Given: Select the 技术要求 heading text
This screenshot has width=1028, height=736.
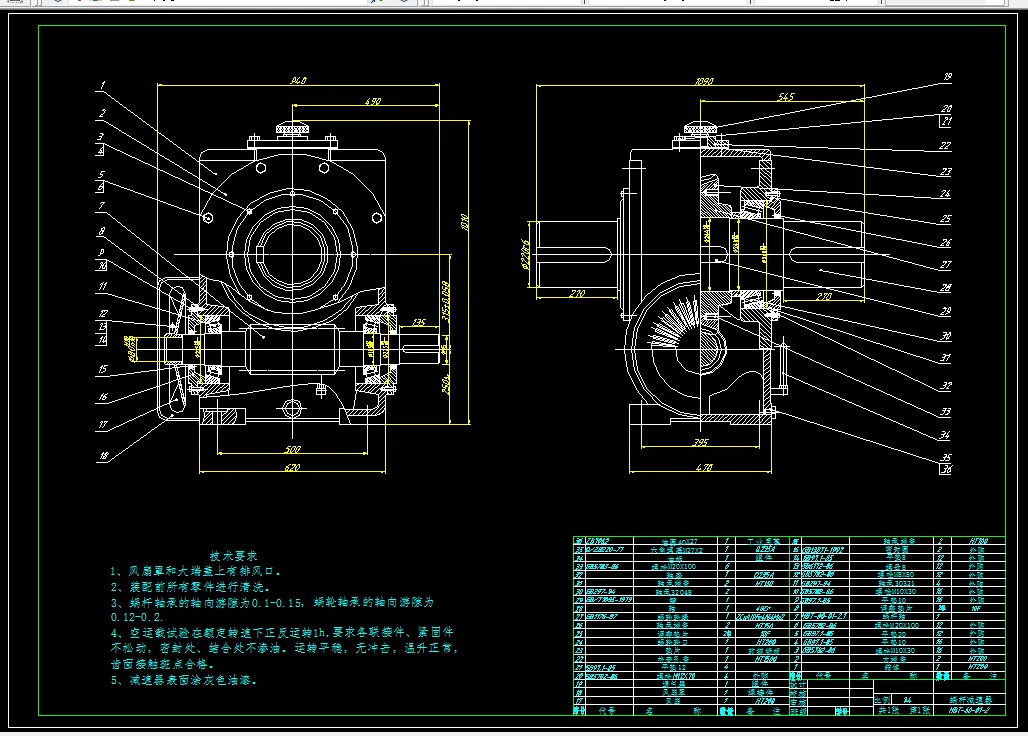Looking at the screenshot, I should [x=233, y=556].
